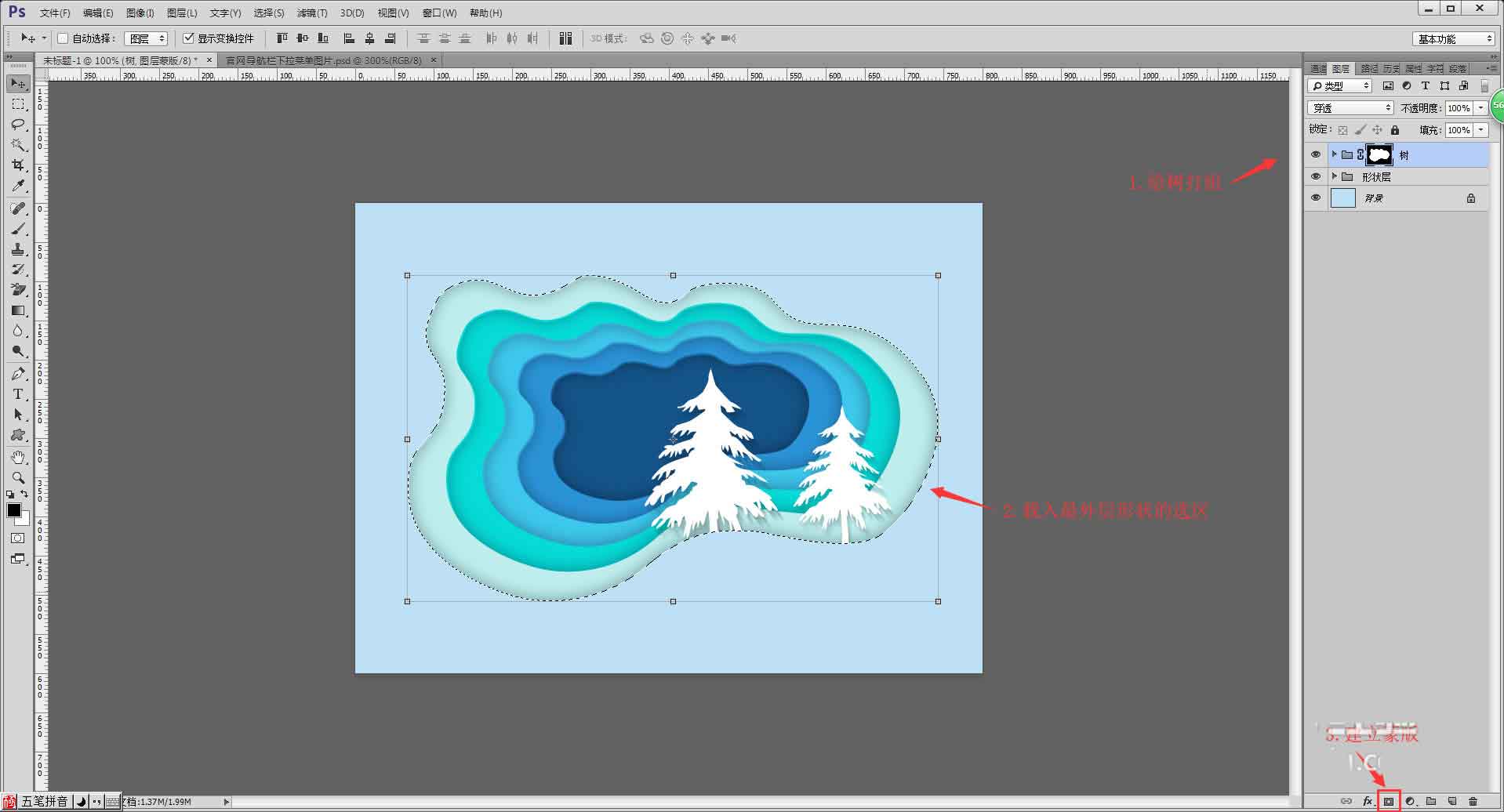Screen dimensions: 1504x812
Task: Toggle the lock all padlock button
Action: tap(1394, 130)
